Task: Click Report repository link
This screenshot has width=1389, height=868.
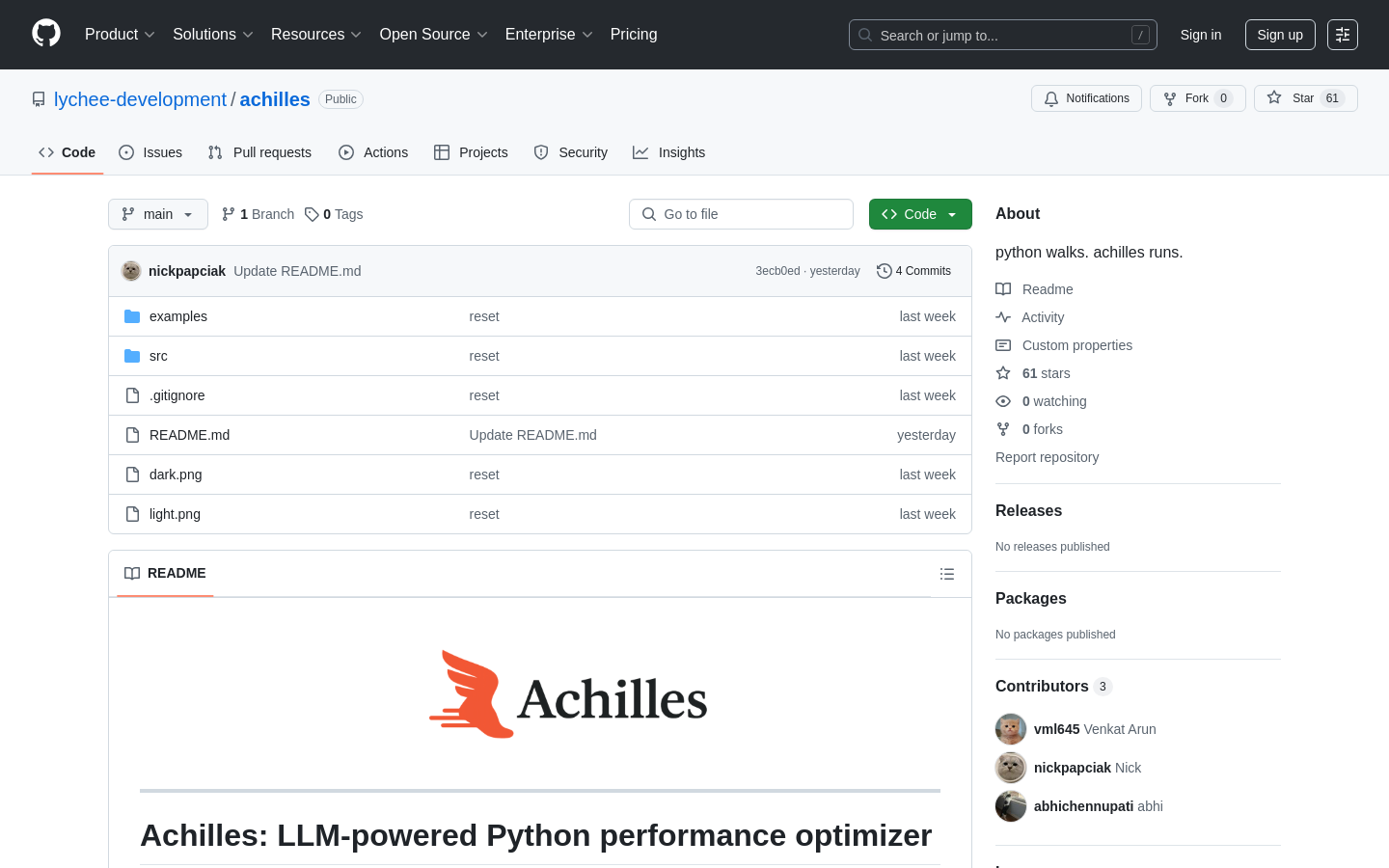Action: tap(1047, 457)
